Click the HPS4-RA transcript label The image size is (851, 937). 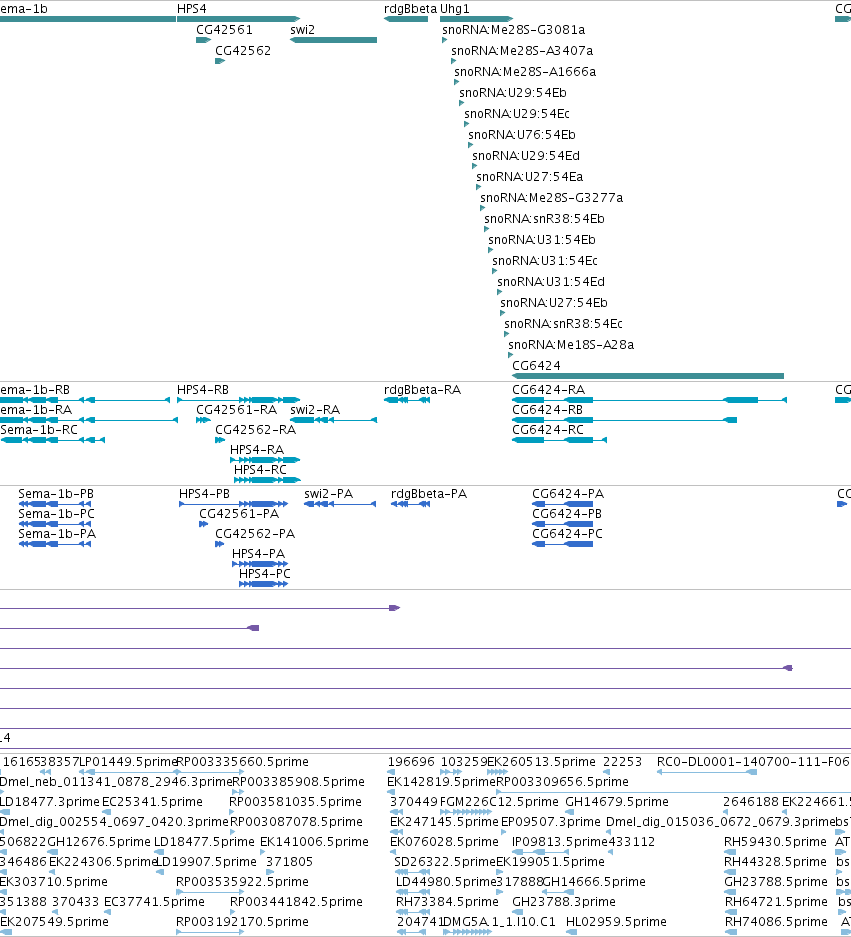click(x=257, y=449)
